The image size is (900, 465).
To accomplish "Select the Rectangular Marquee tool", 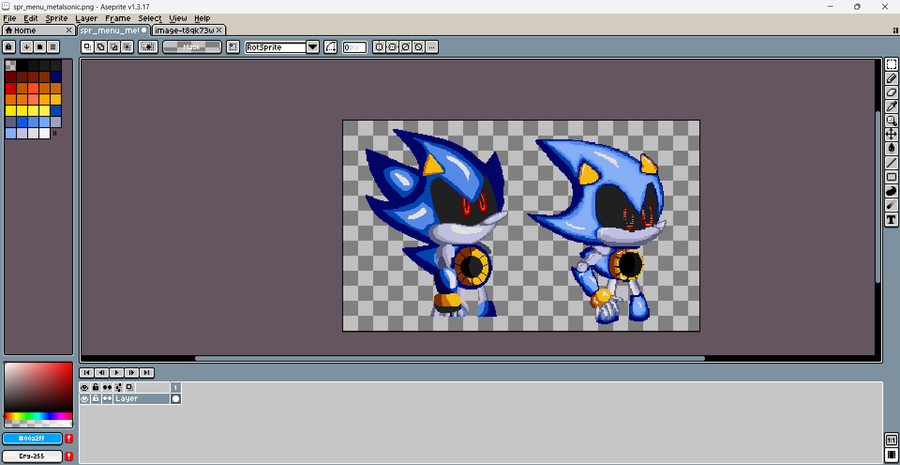I will (891, 64).
